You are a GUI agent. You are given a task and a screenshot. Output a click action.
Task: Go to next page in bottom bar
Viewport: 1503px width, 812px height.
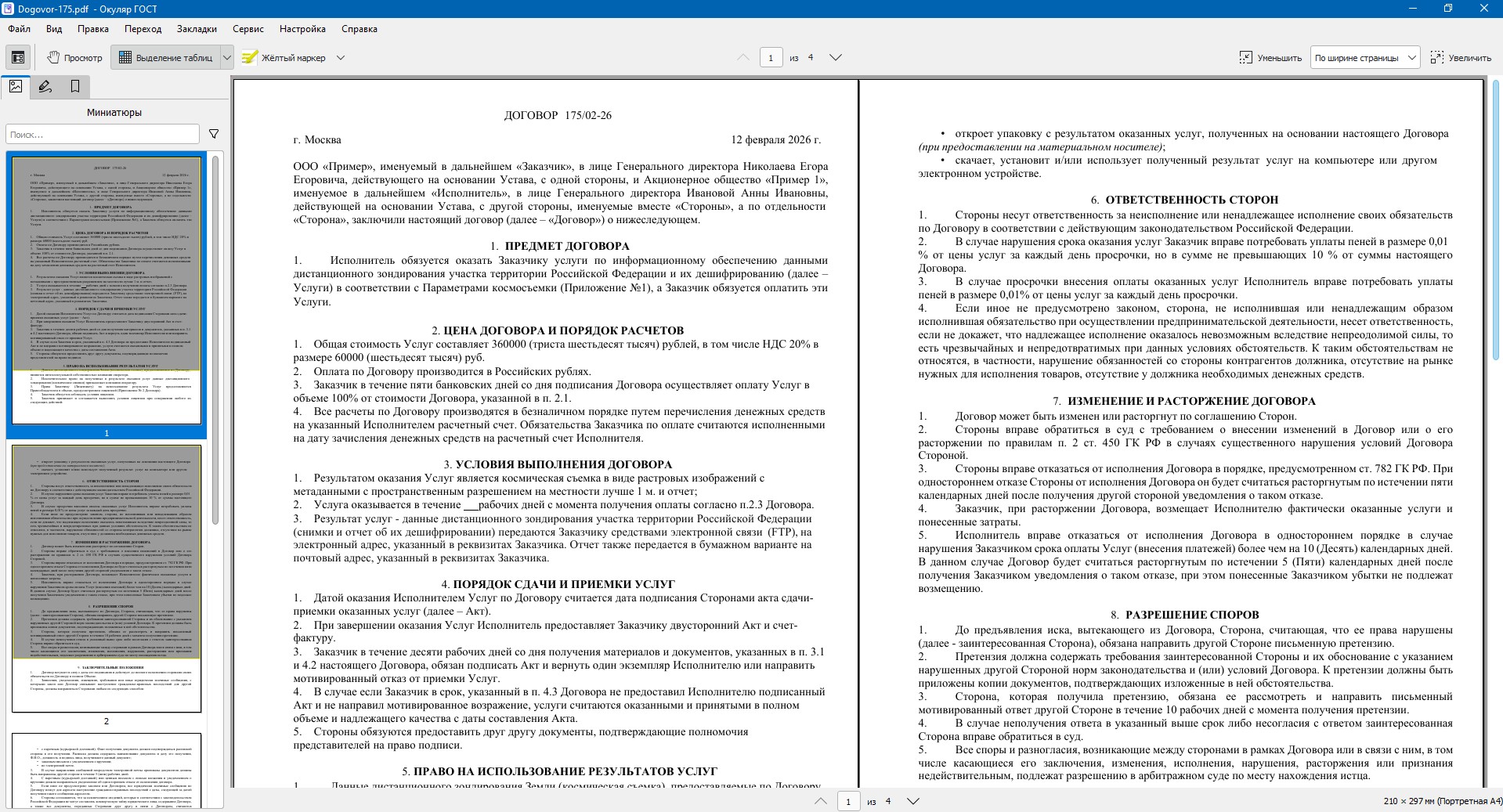[x=913, y=801]
